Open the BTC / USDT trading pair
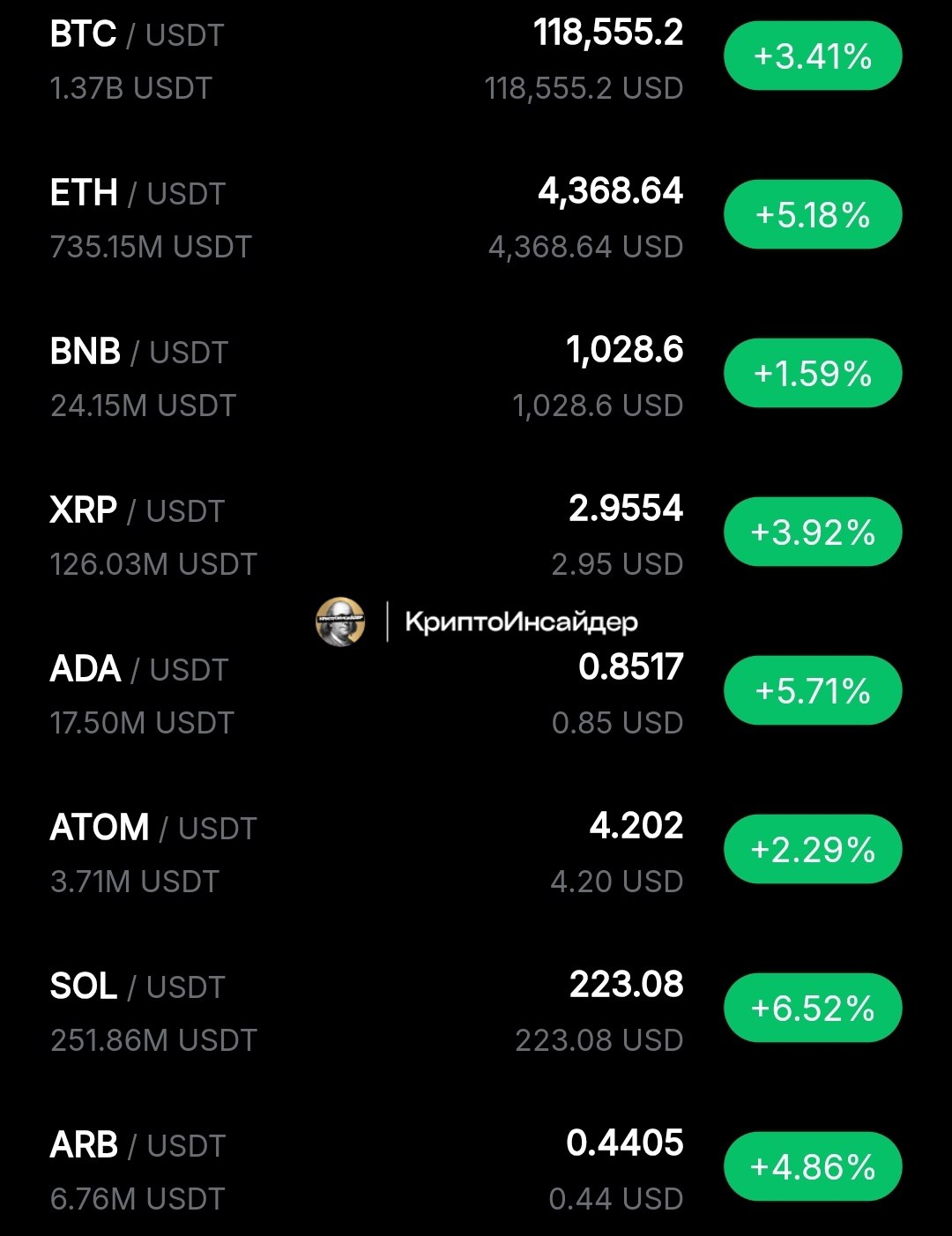The height and width of the screenshot is (1236, 952). click(138, 35)
